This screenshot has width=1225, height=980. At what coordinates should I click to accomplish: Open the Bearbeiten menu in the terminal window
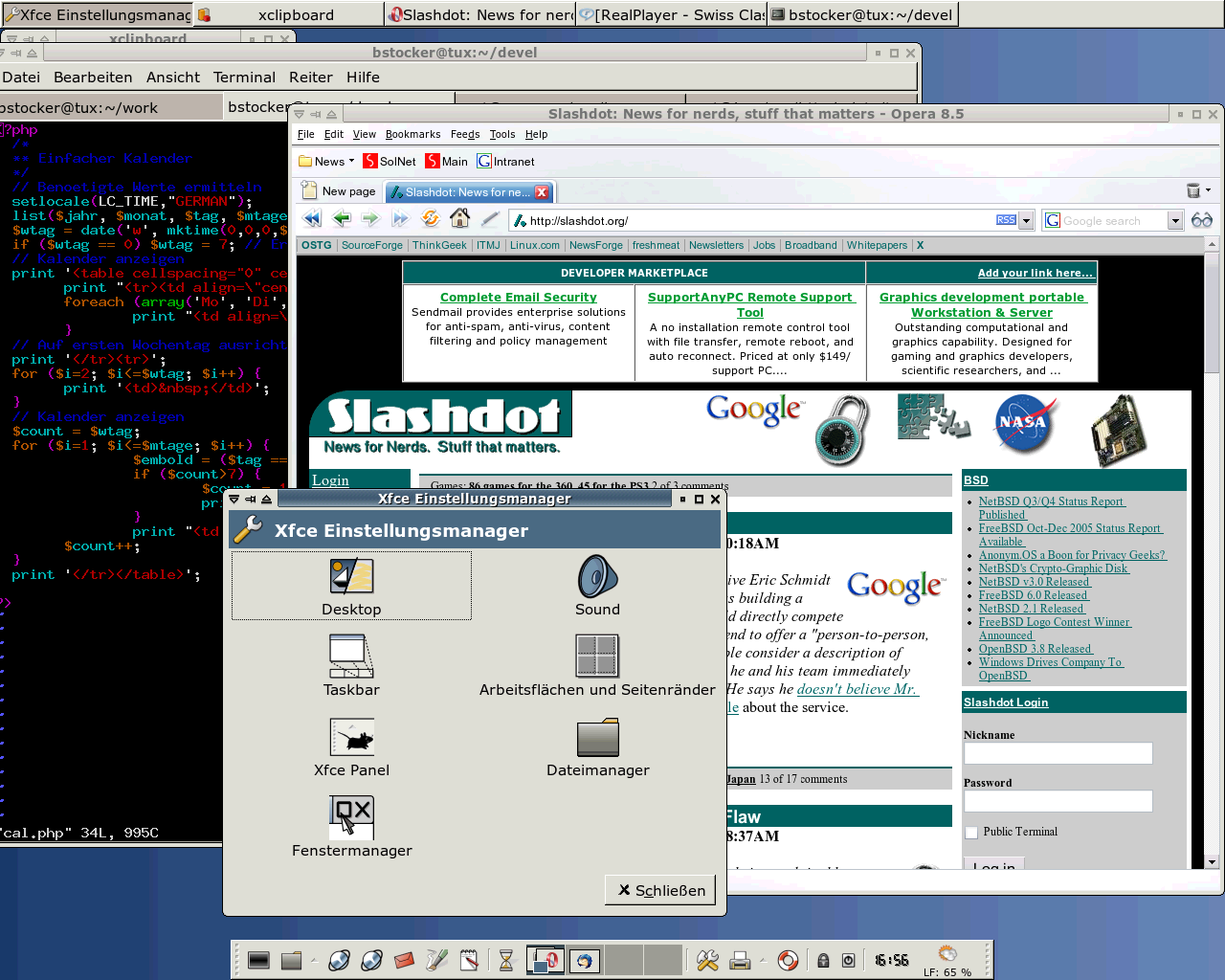point(93,78)
